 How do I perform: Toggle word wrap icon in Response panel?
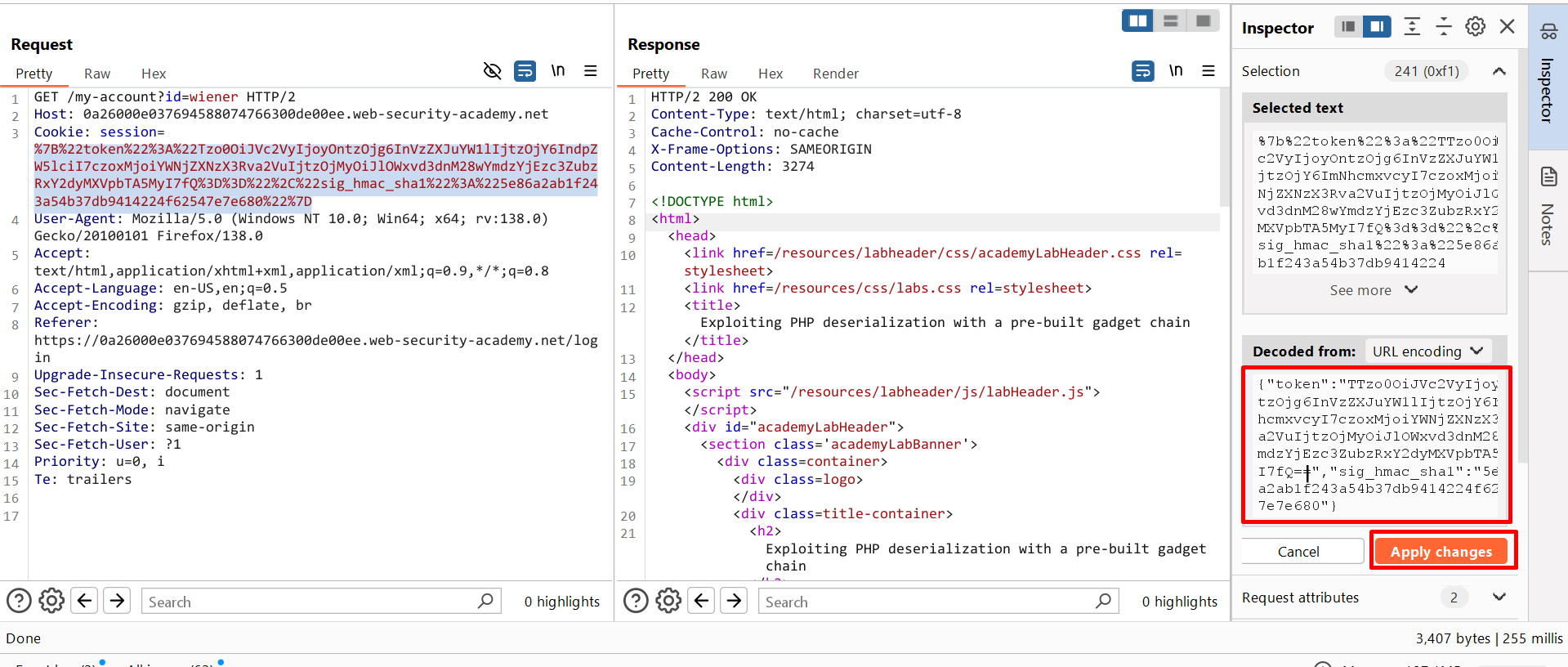pos(1142,71)
